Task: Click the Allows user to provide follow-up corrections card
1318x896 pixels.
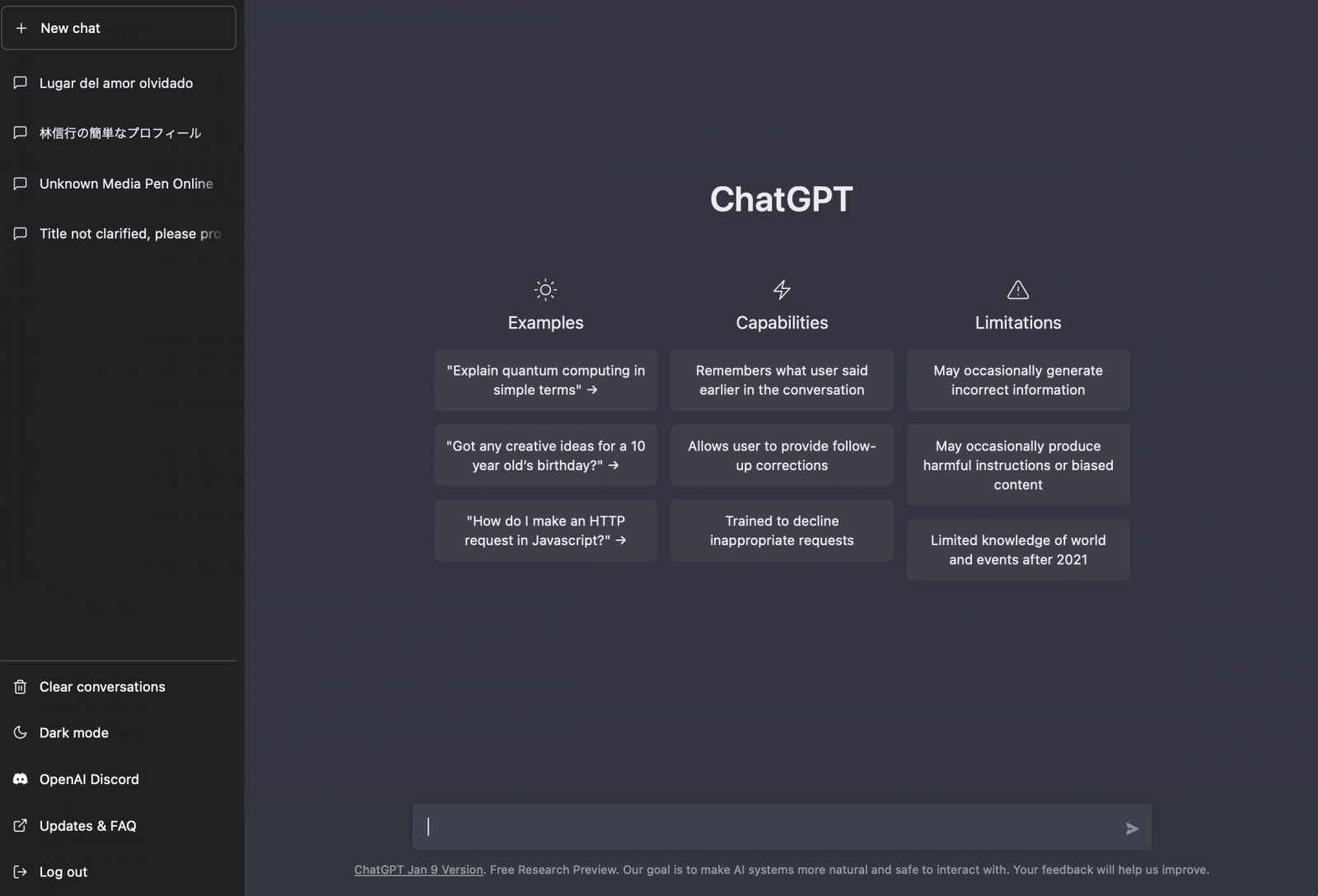Action: [782, 455]
